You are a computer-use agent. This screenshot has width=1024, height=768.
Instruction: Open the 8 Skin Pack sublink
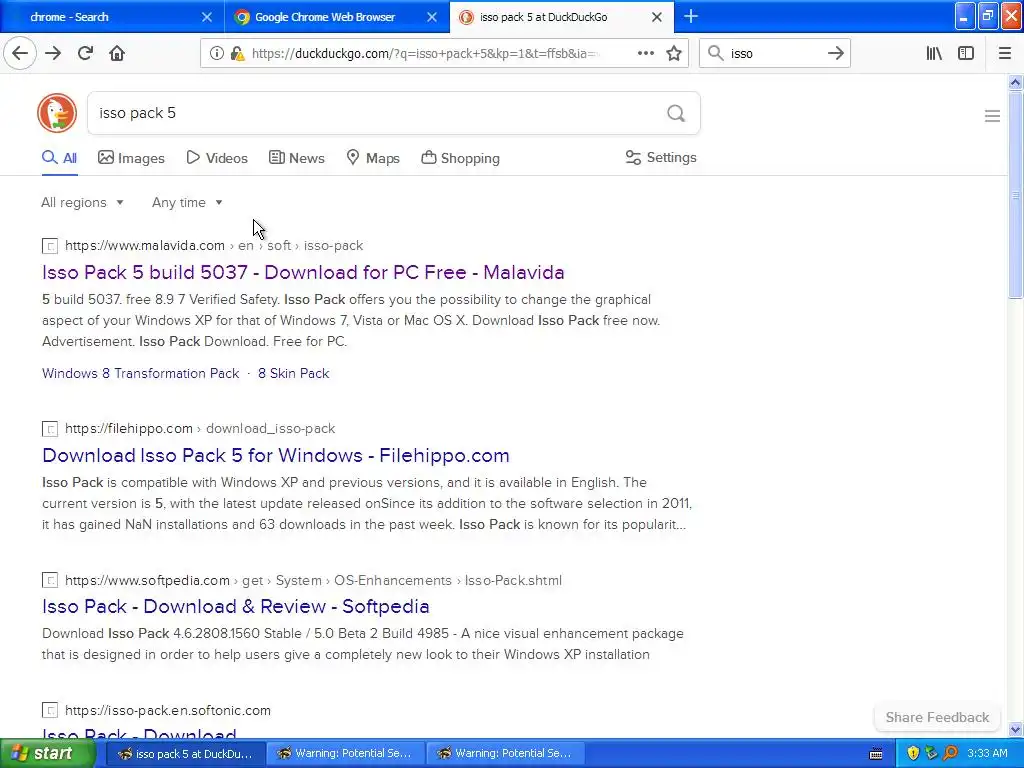pyautogui.click(x=293, y=374)
